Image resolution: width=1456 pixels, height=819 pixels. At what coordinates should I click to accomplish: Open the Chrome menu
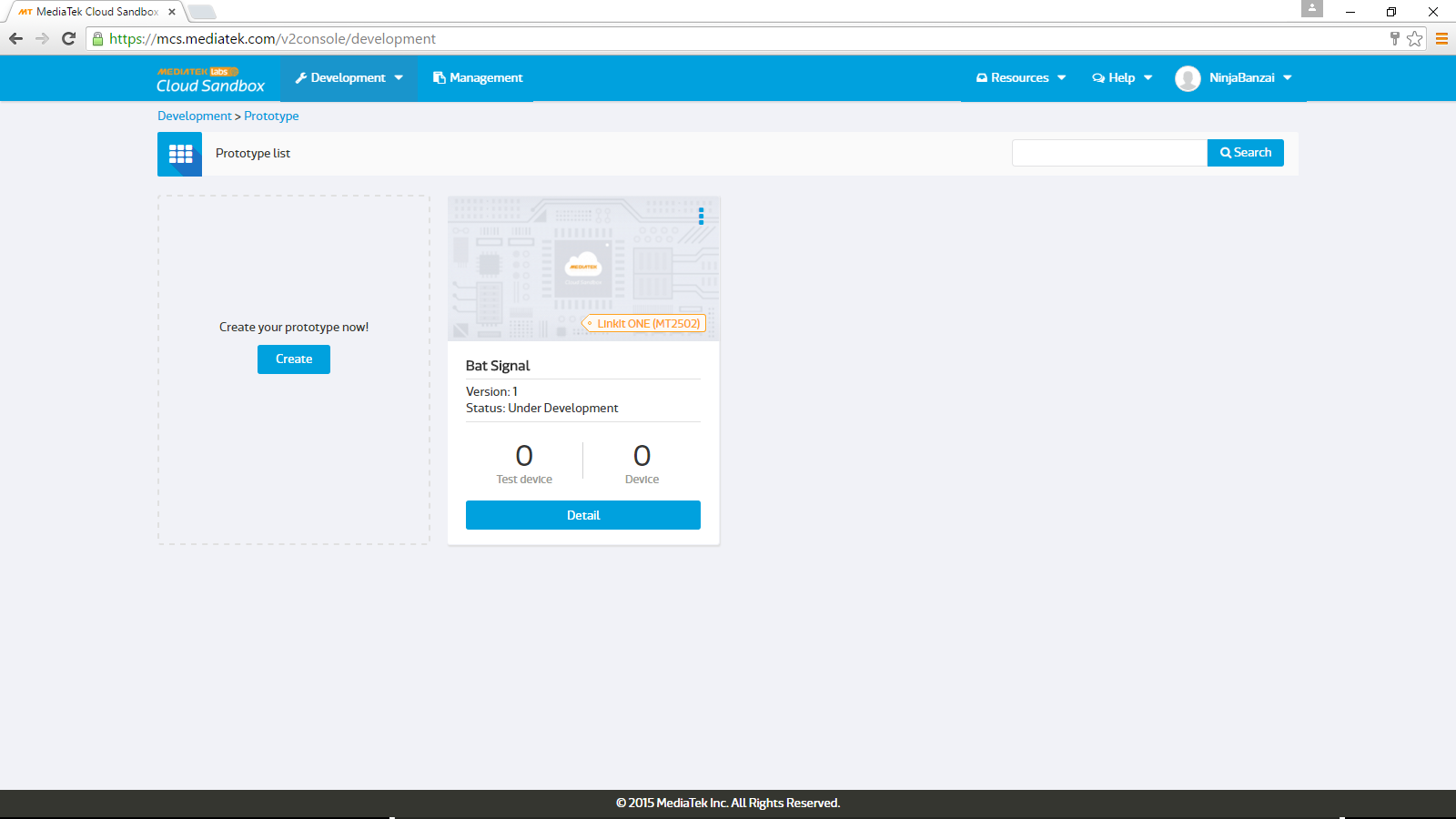(1441, 38)
